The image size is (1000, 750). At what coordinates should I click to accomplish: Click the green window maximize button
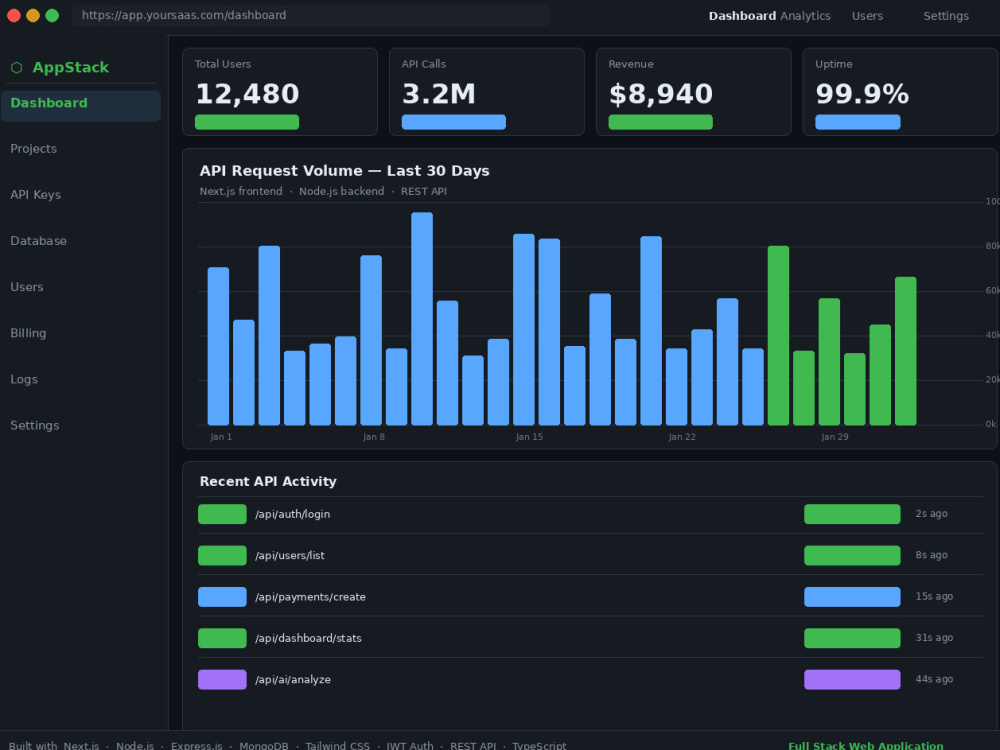tap(52, 15)
